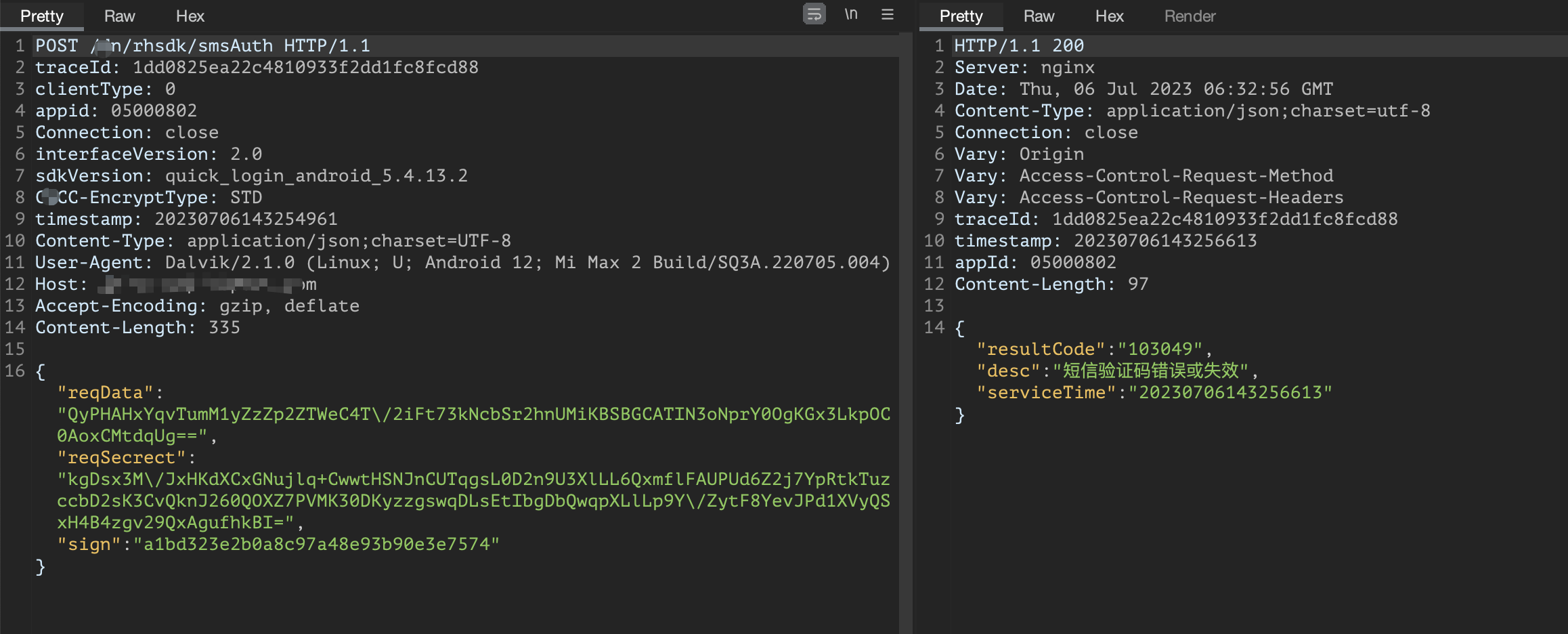
Task: Click the "Accept-Encoding: gzip, deflate" header
Action: (197, 306)
